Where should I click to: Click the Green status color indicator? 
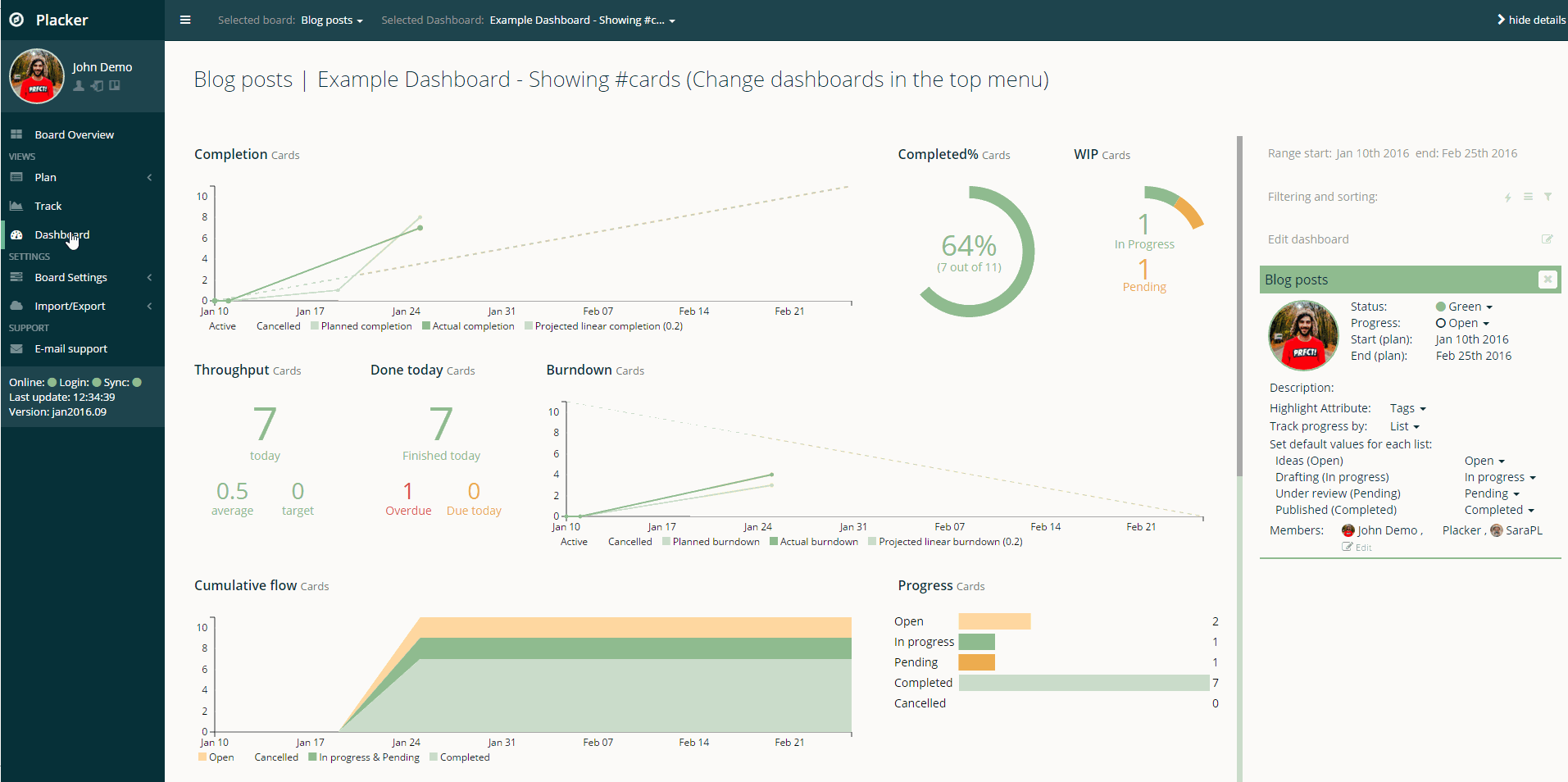1440,306
